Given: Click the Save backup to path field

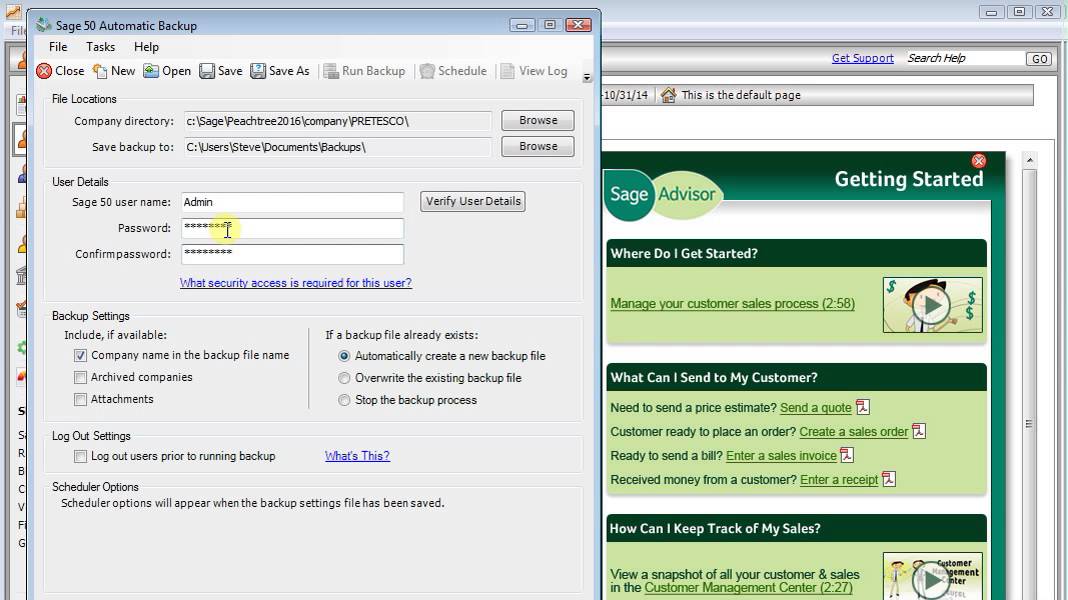Looking at the screenshot, I should pos(337,147).
